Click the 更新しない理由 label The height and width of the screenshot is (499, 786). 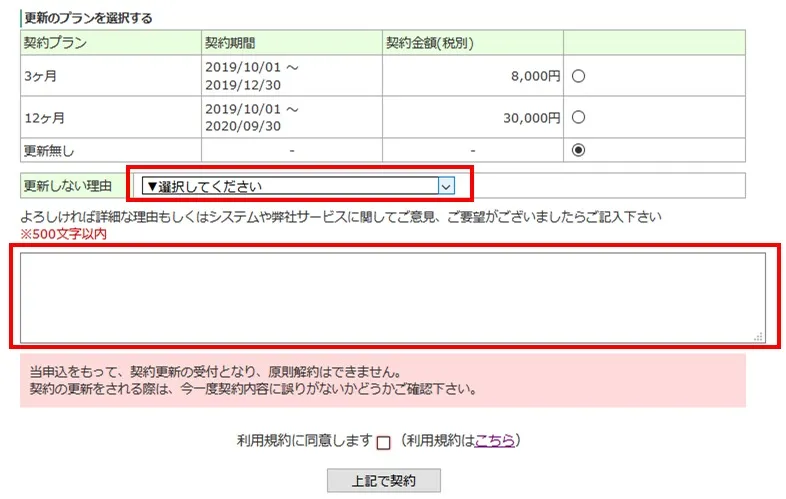point(68,186)
